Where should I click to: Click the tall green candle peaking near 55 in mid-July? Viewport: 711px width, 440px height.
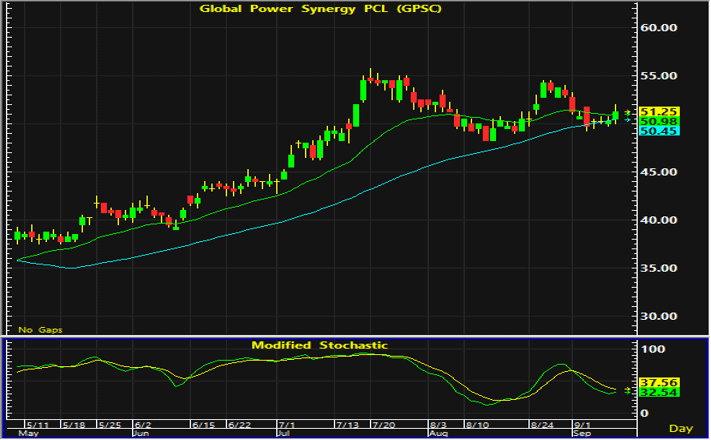(363, 90)
